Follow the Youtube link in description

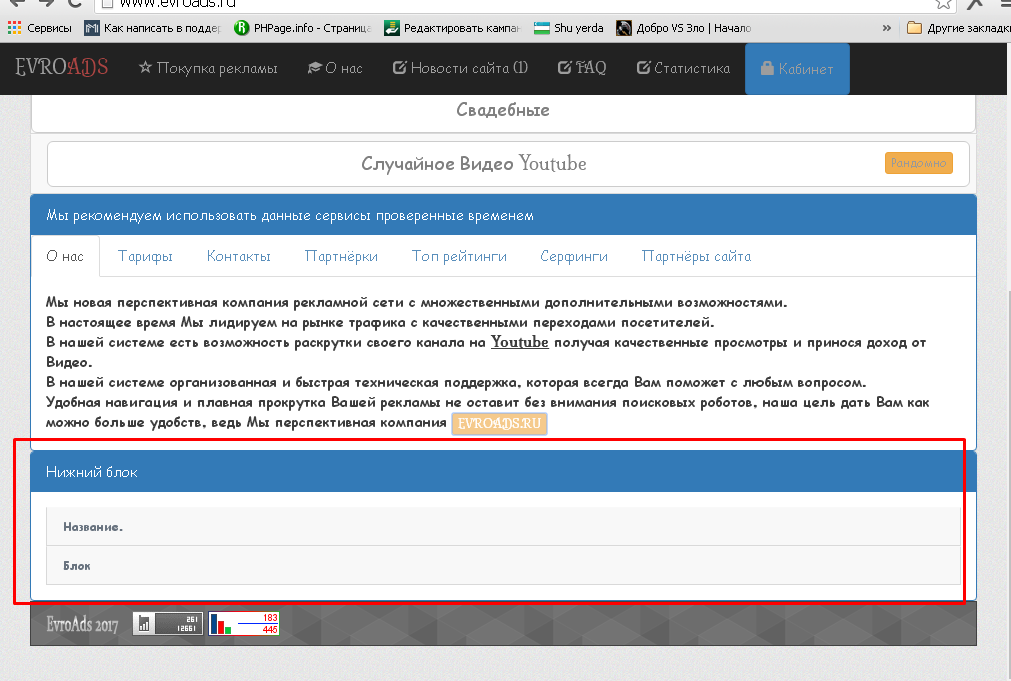point(519,342)
